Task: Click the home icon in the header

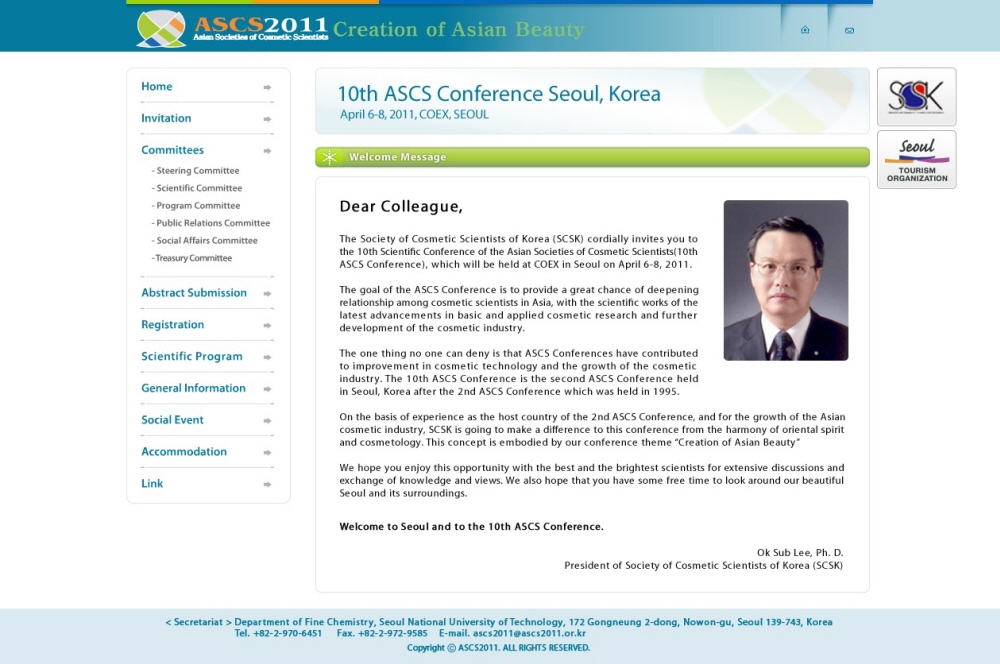Action: (805, 30)
